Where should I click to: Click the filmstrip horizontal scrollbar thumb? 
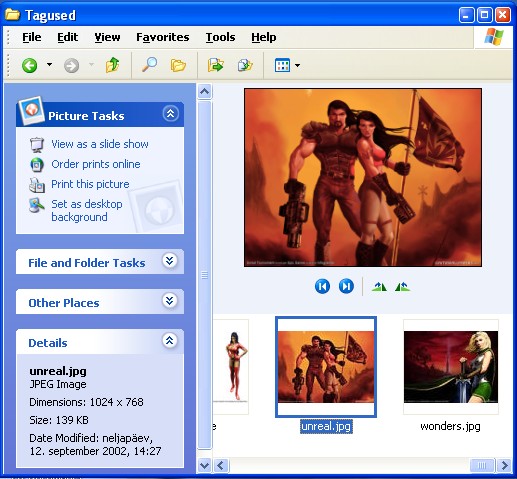(x=482, y=465)
